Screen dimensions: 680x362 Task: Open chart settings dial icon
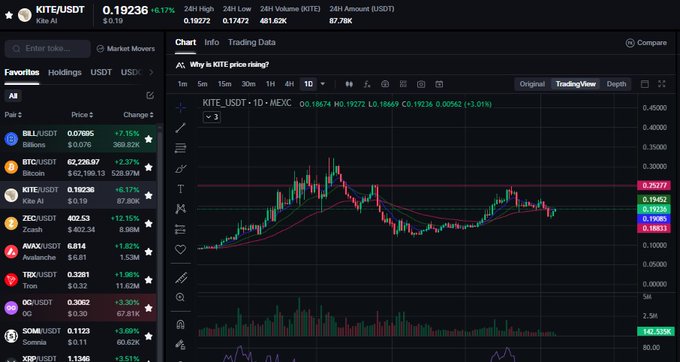click(x=385, y=84)
